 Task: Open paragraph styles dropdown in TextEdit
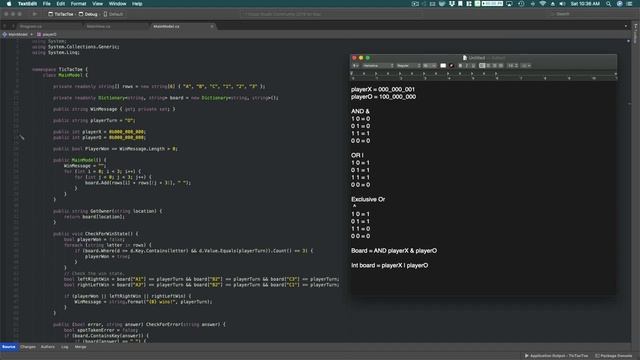pos(356,65)
